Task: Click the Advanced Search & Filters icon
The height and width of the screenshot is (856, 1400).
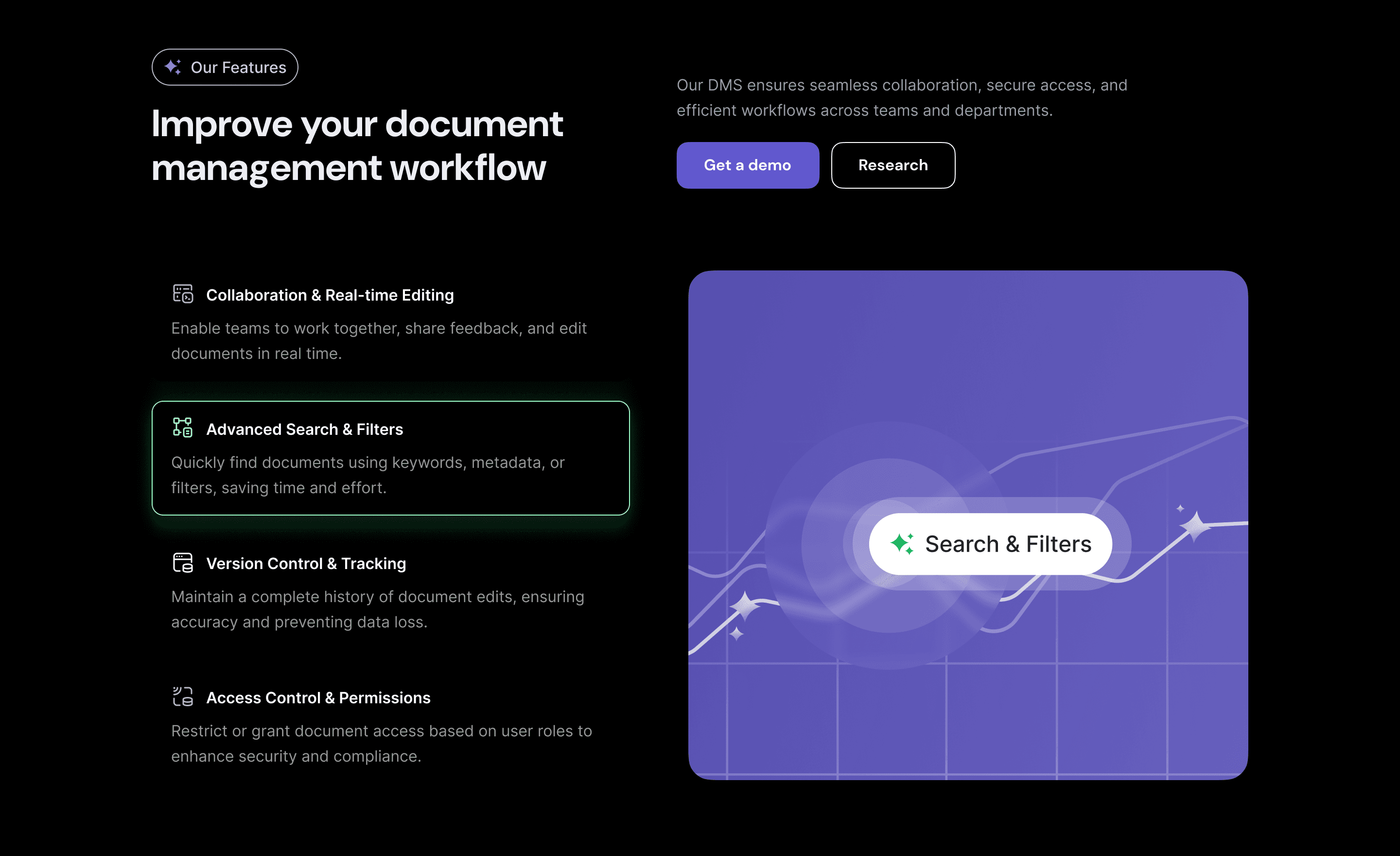Action: click(182, 428)
